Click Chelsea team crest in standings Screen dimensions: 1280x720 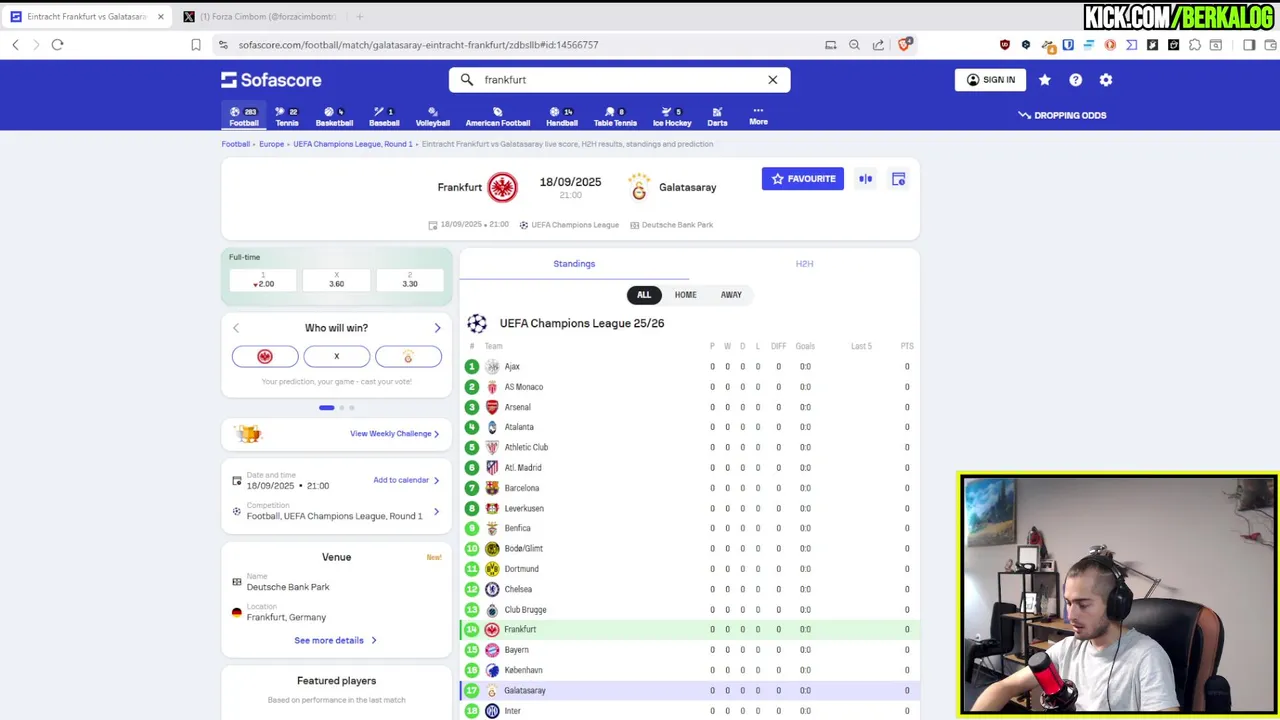(x=492, y=589)
